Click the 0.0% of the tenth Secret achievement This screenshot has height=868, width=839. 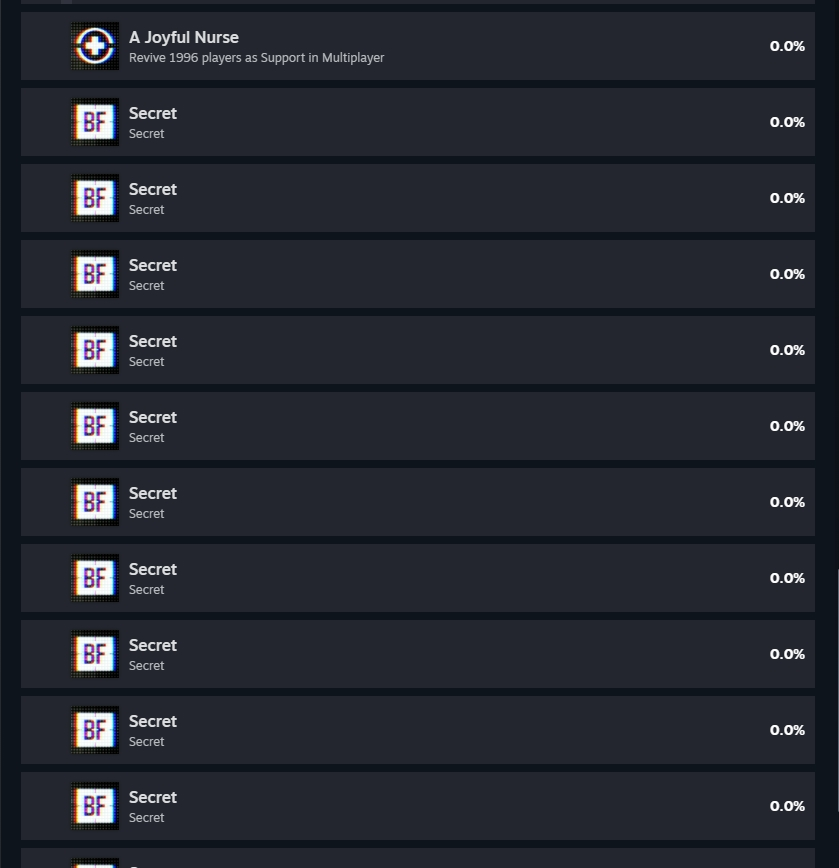coord(787,806)
